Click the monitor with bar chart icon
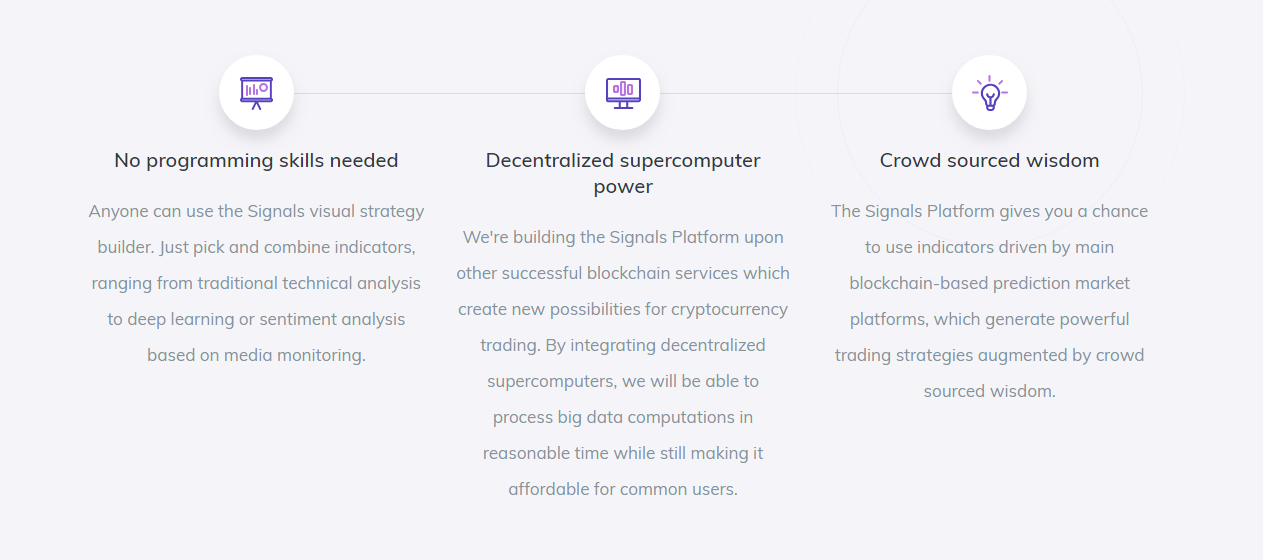The height and width of the screenshot is (560, 1263). point(623,93)
